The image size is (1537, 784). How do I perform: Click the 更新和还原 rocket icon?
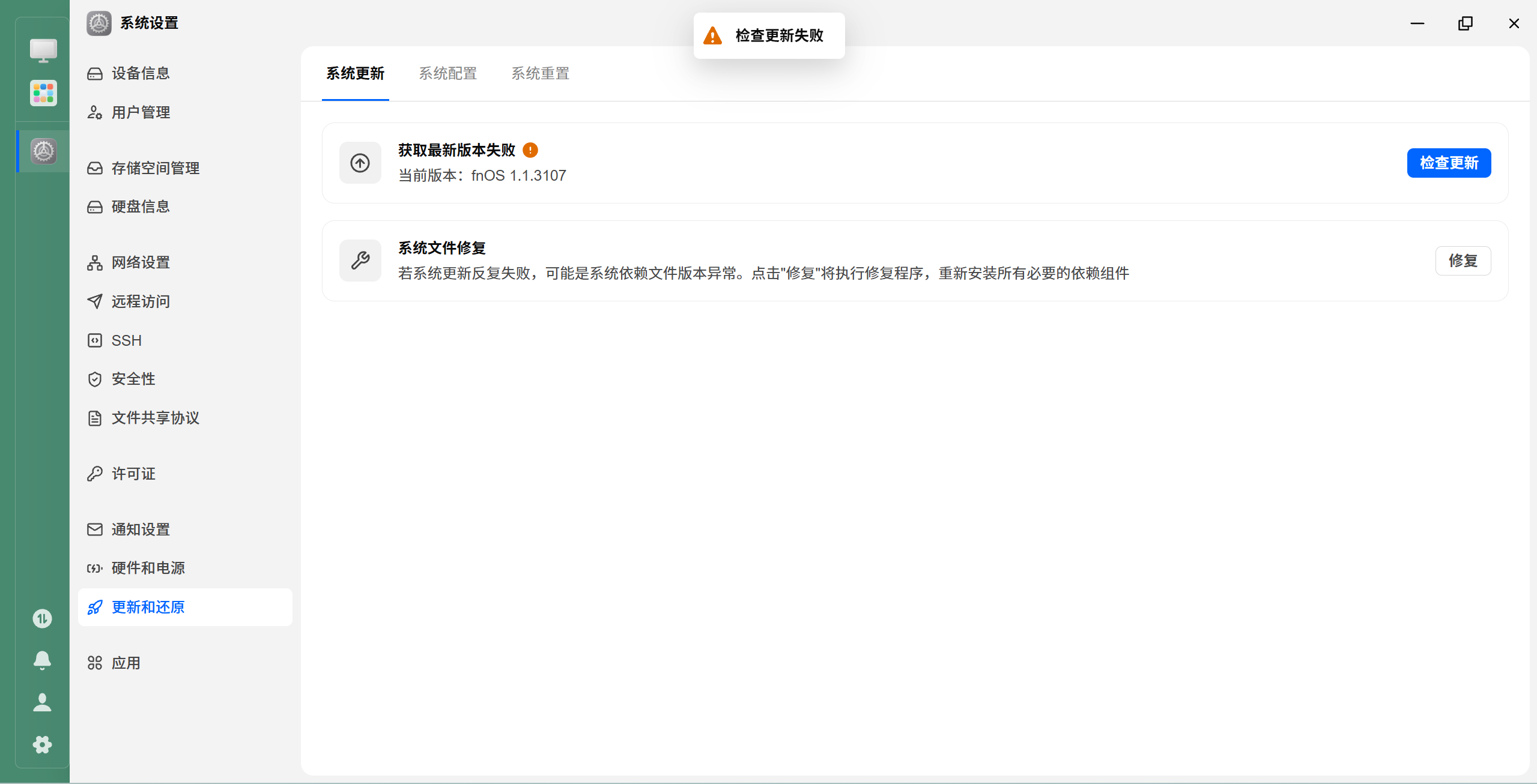pos(95,608)
